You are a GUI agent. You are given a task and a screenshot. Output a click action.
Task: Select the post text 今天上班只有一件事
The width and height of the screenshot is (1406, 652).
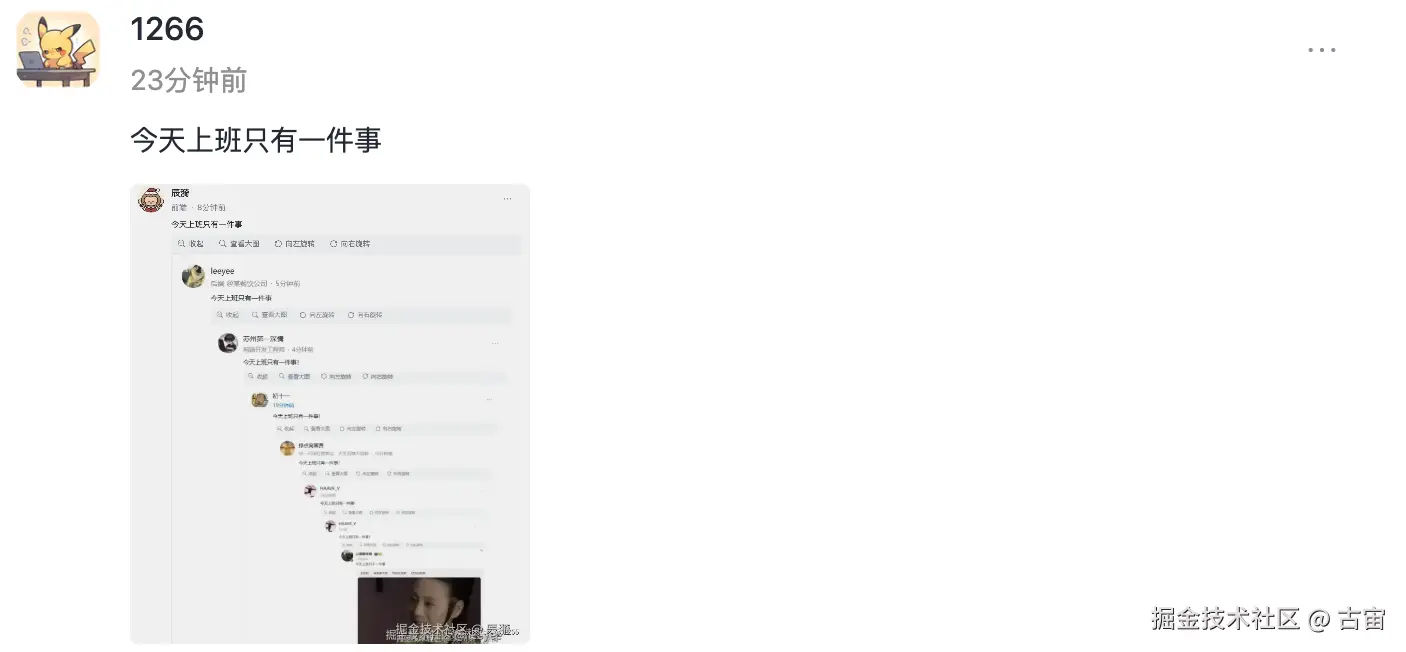tap(256, 140)
